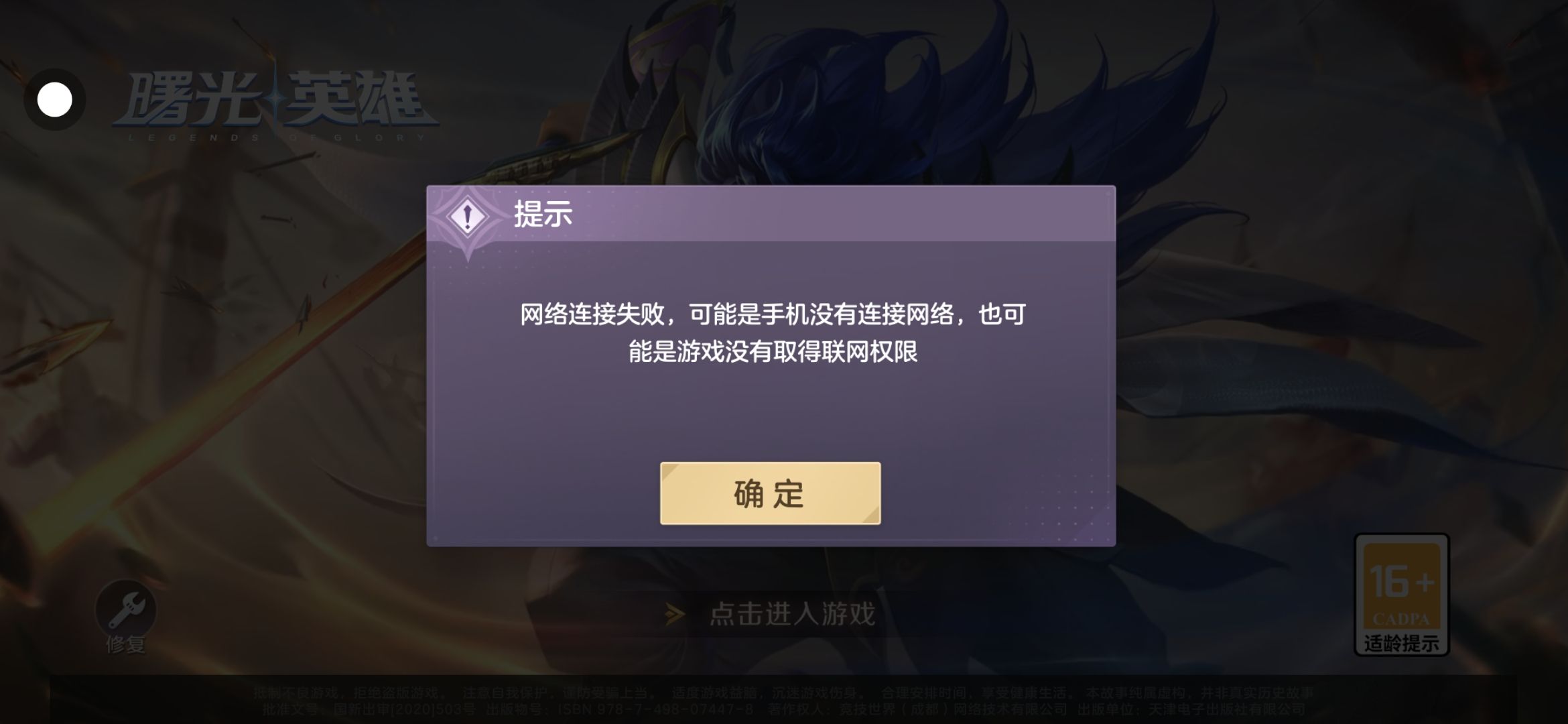Click the 提示 dialog title
Viewport: 1568px width, 724px height.
(x=543, y=215)
